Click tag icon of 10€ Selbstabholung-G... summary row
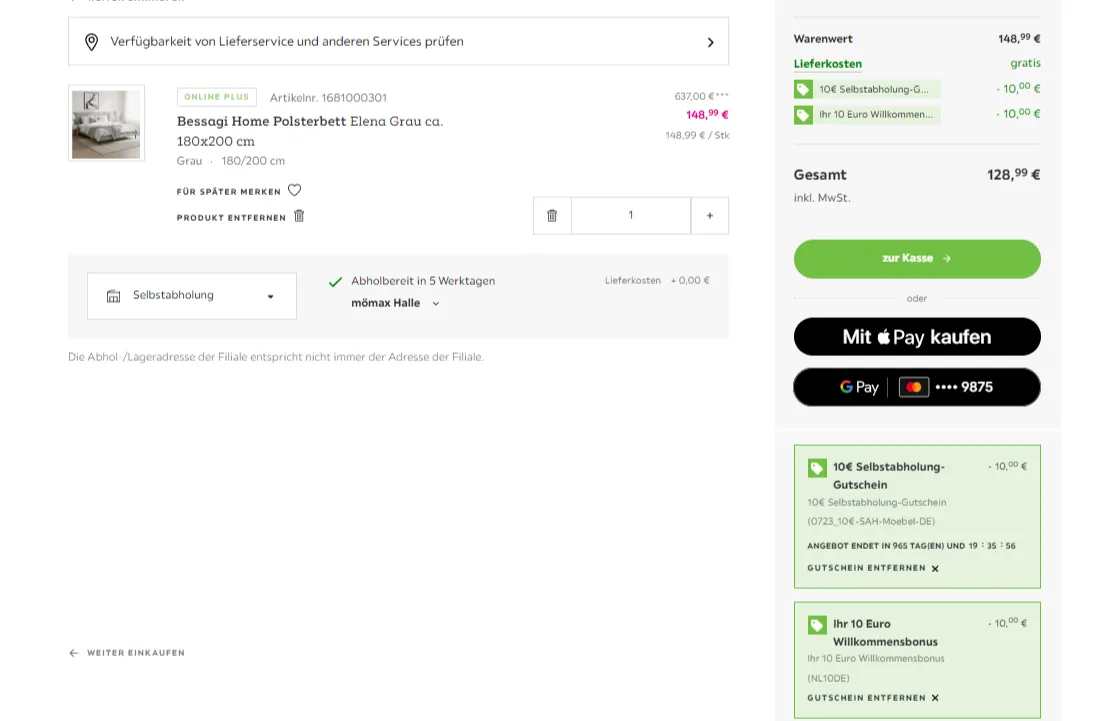This screenshot has width=1106, height=721. point(803,90)
